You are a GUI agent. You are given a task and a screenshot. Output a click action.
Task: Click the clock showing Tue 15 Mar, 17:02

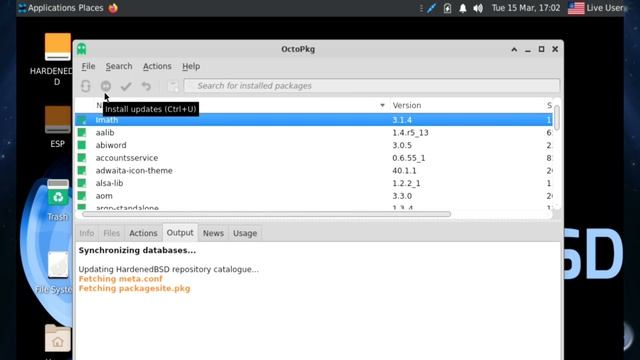(526, 8)
